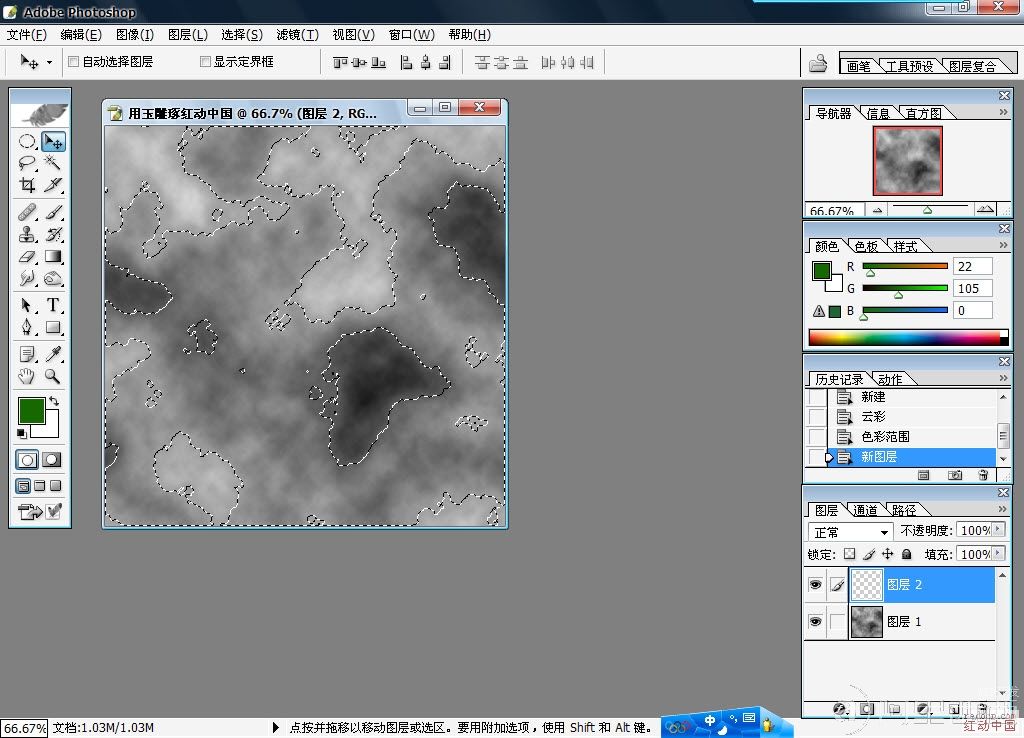Switch to the 通道 channels tab
This screenshot has height=738, width=1024.
pos(865,510)
